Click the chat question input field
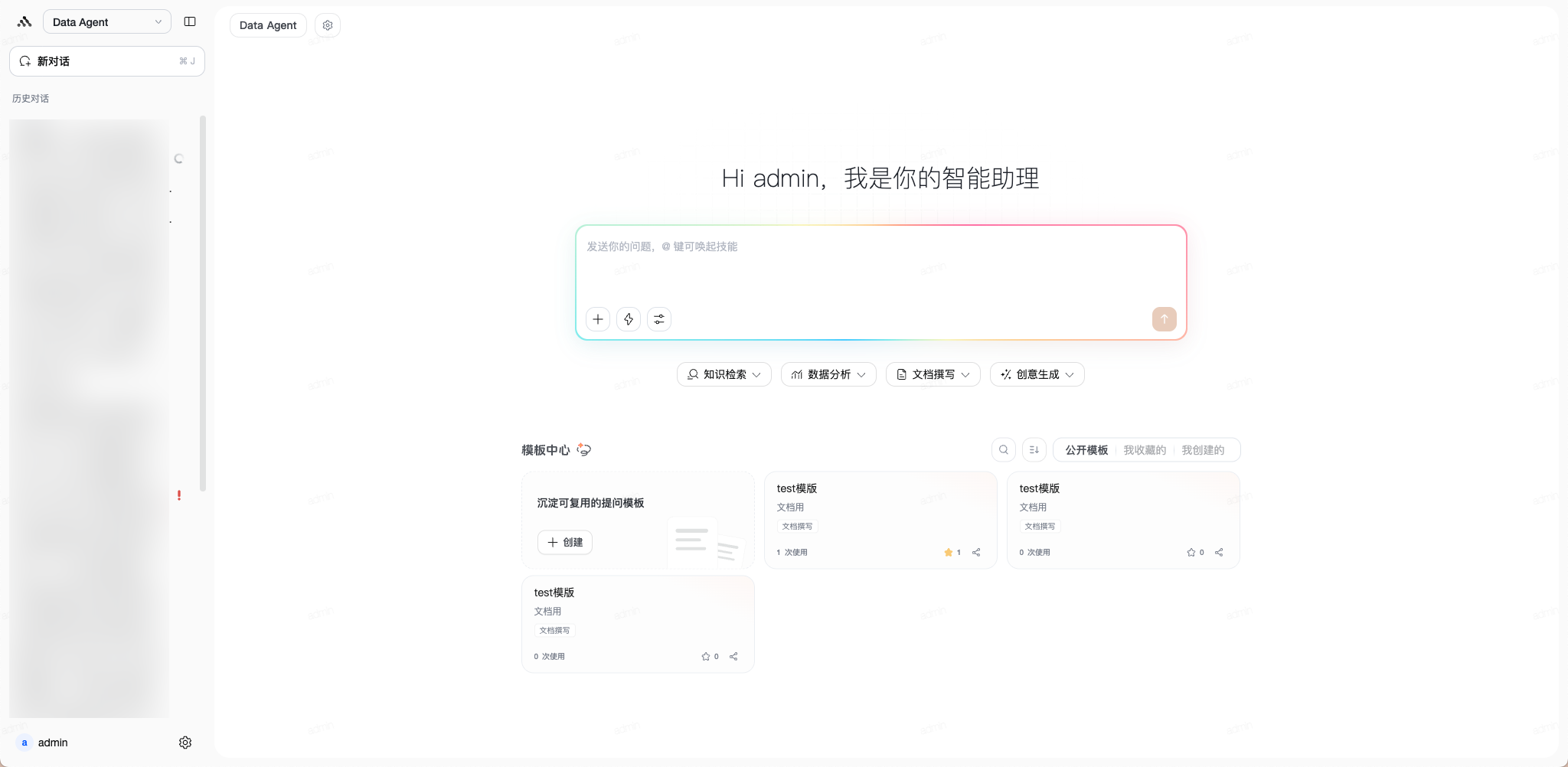The image size is (1568, 767). [x=880, y=268]
